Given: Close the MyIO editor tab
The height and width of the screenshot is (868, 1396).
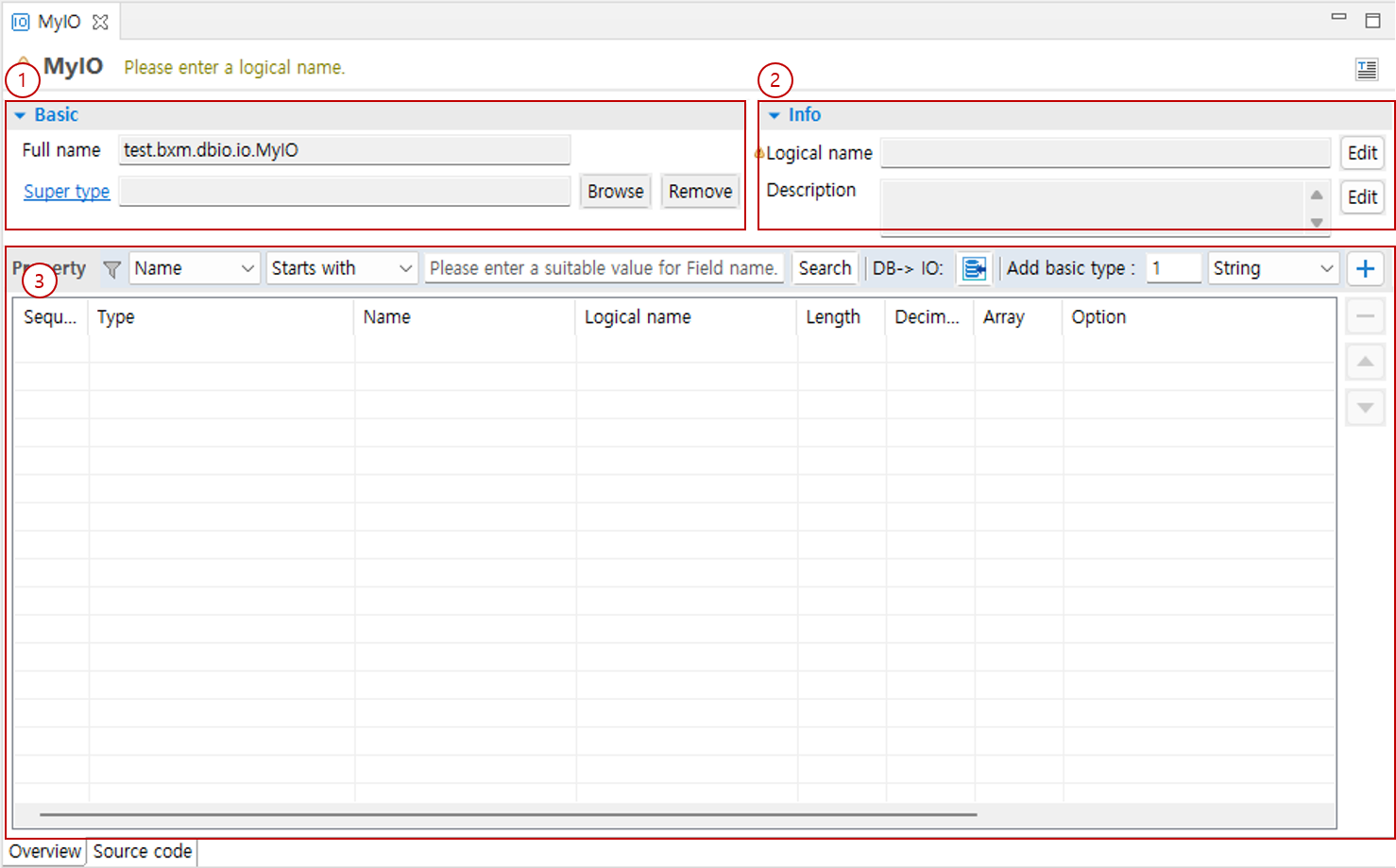Looking at the screenshot, I should 100,22.
